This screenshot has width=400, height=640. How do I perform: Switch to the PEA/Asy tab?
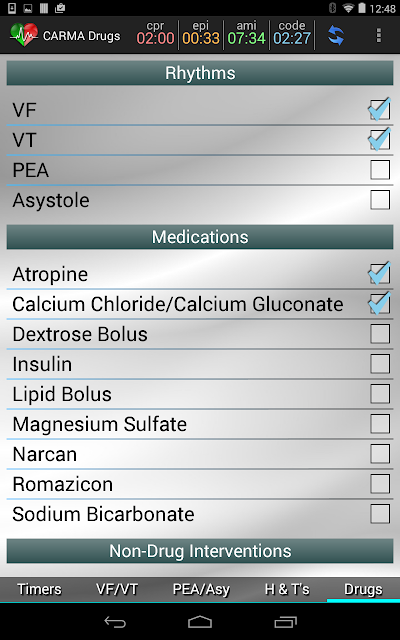(x=201, y=589)
